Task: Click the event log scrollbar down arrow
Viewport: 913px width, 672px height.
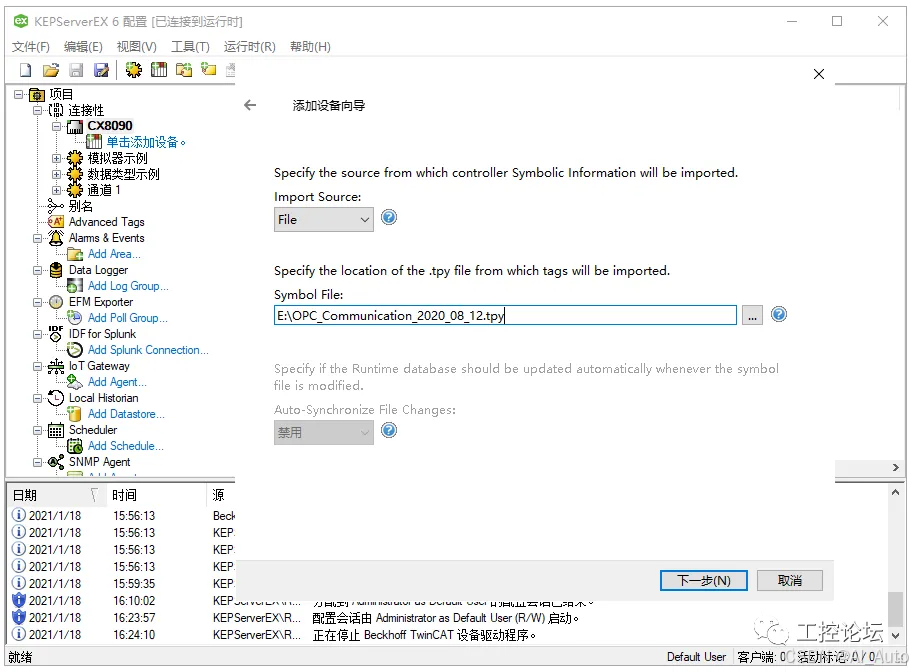Action: [896, 636]
